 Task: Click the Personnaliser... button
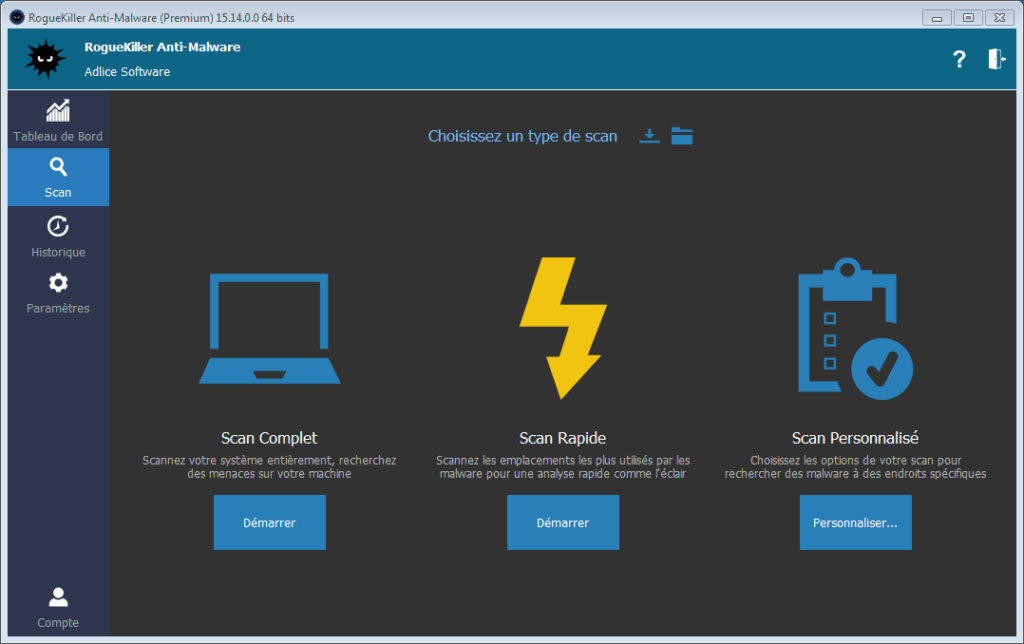855,522
